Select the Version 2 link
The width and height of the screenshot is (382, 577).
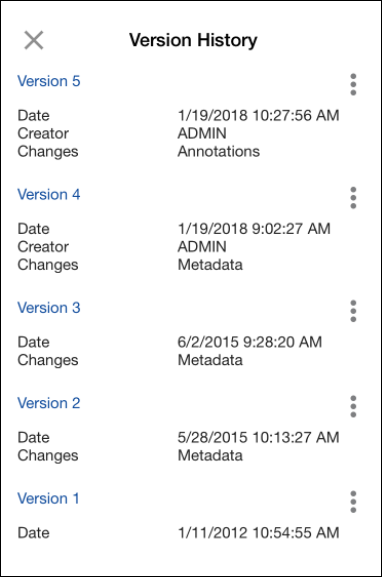pyautogui.click(x=49, y=403)
